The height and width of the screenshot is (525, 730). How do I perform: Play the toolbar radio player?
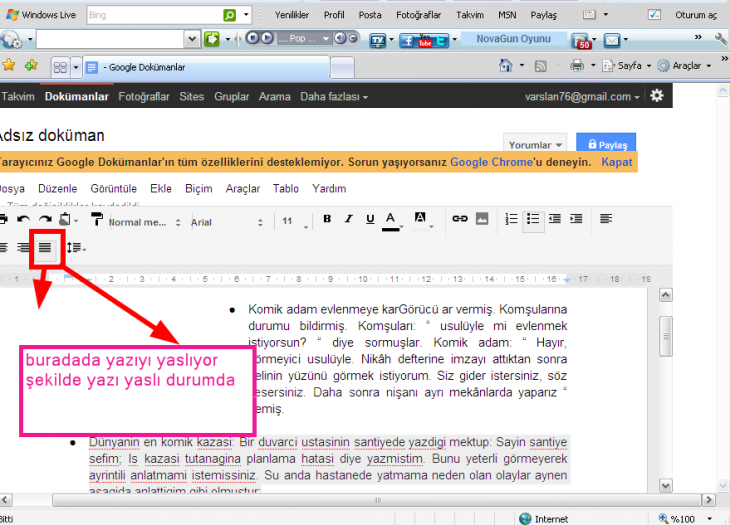267,38
